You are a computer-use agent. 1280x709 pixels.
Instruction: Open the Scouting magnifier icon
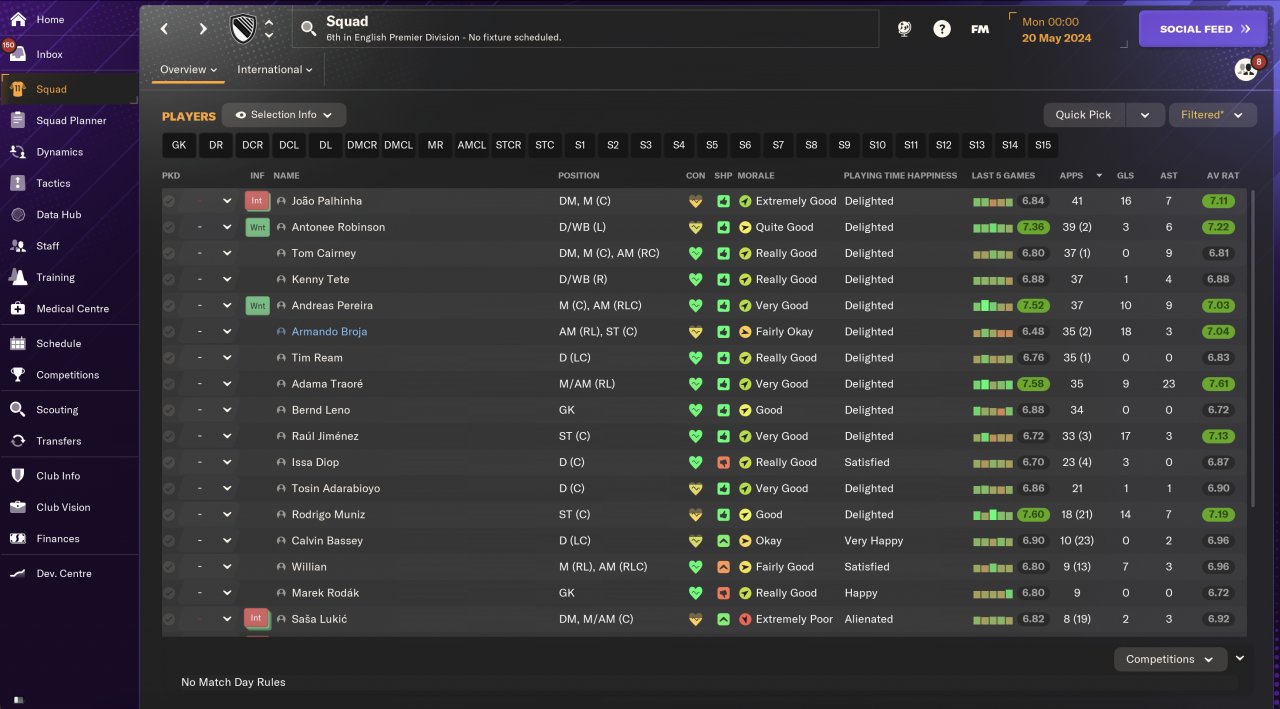(18, 409)
